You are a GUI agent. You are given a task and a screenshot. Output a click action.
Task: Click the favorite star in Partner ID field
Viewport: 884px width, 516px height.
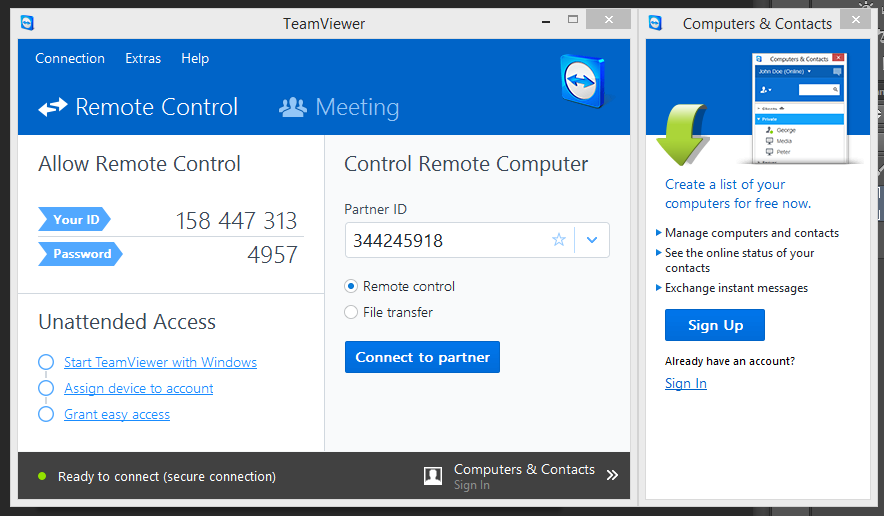(x=559, y=240)
